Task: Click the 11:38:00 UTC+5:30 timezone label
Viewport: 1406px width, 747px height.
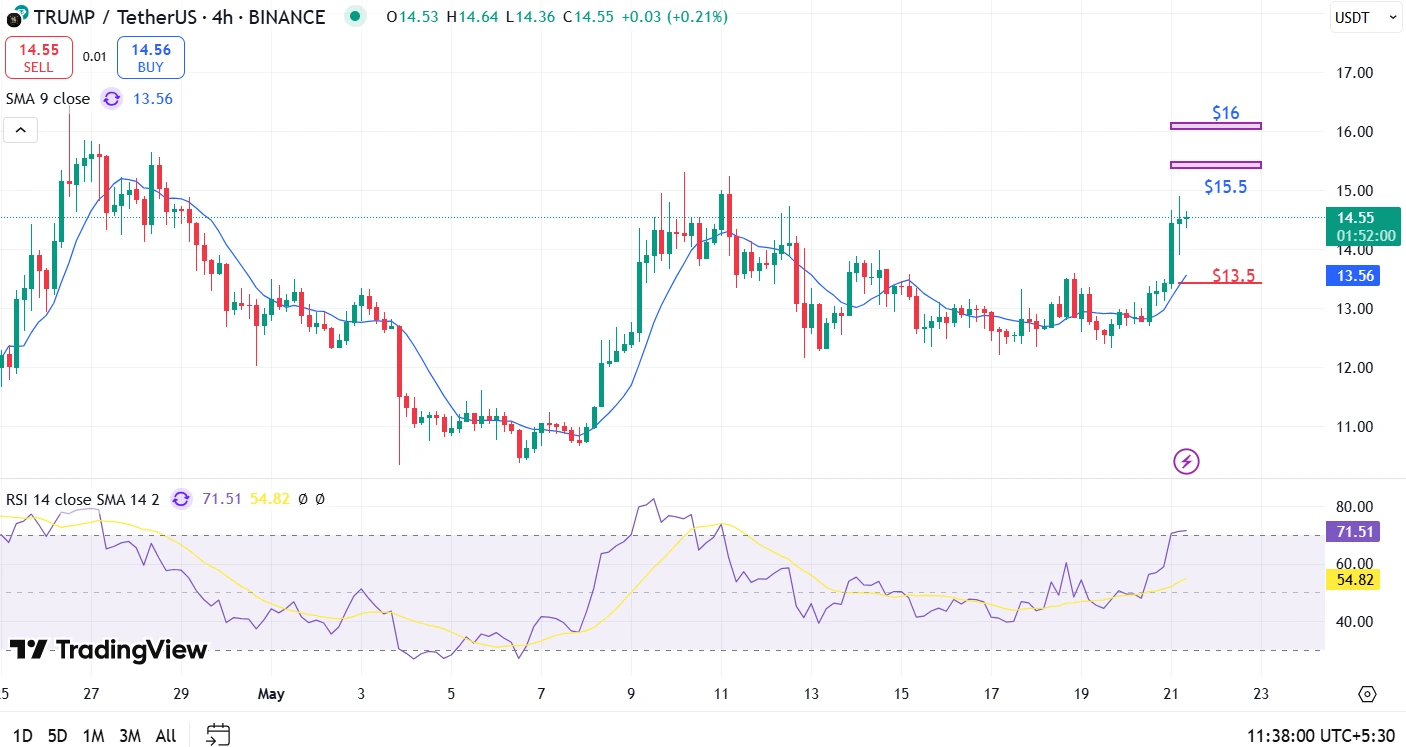Action: (1321, 736)
